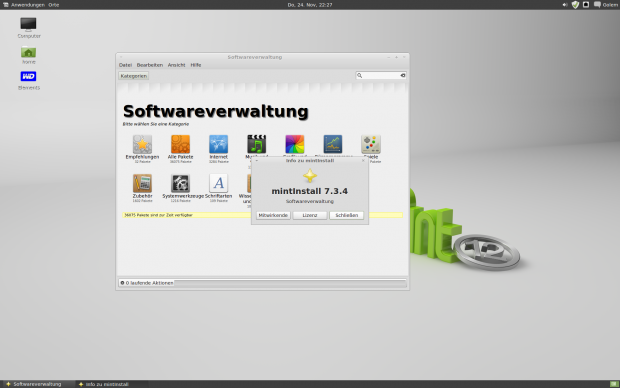The image size is (620, 388).
Task: Open the Anwendungen panel menu
Action: (24, 5)
